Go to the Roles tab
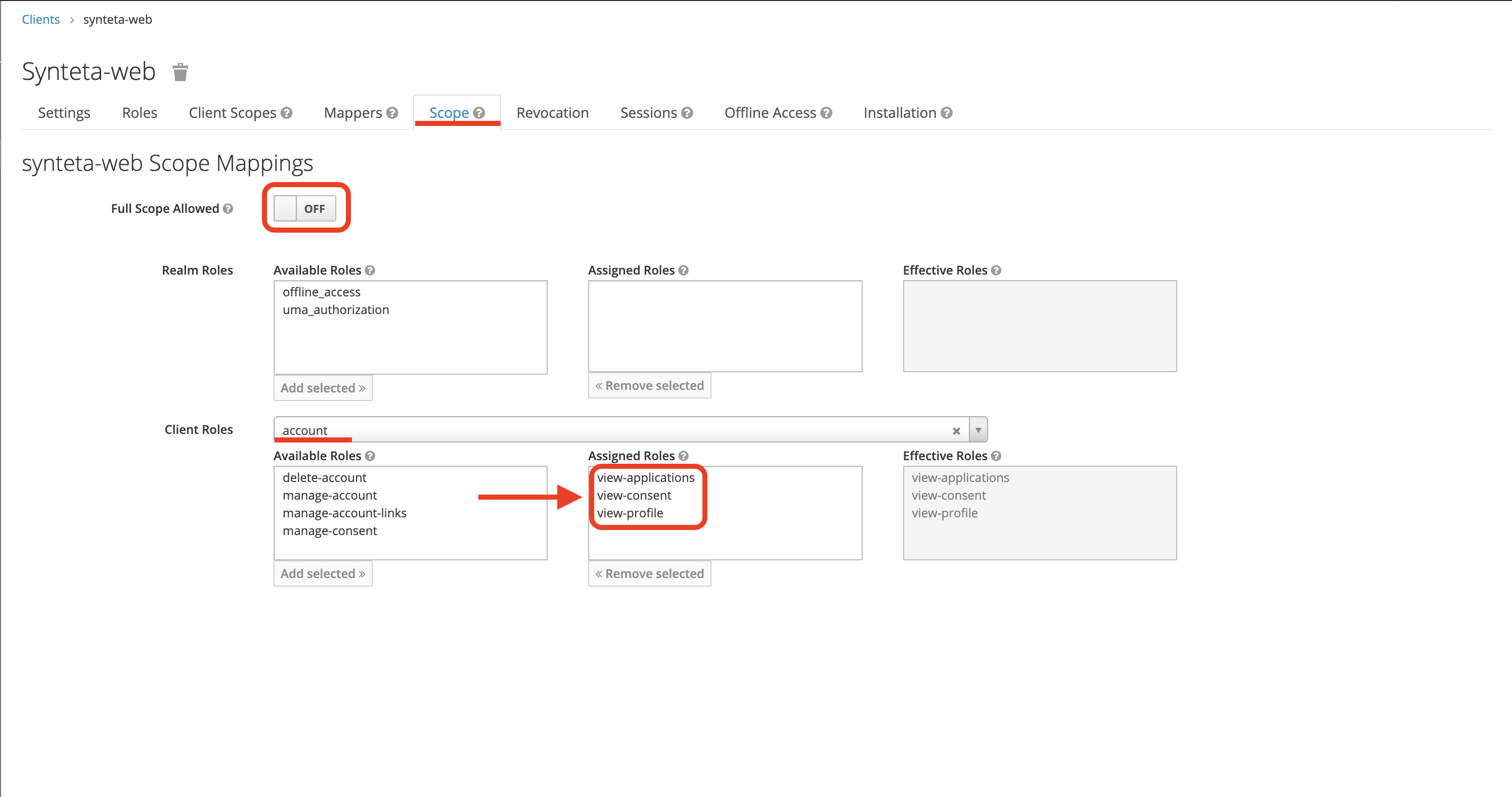Viewport: 1512px width, 797px height. click(139, 113)
